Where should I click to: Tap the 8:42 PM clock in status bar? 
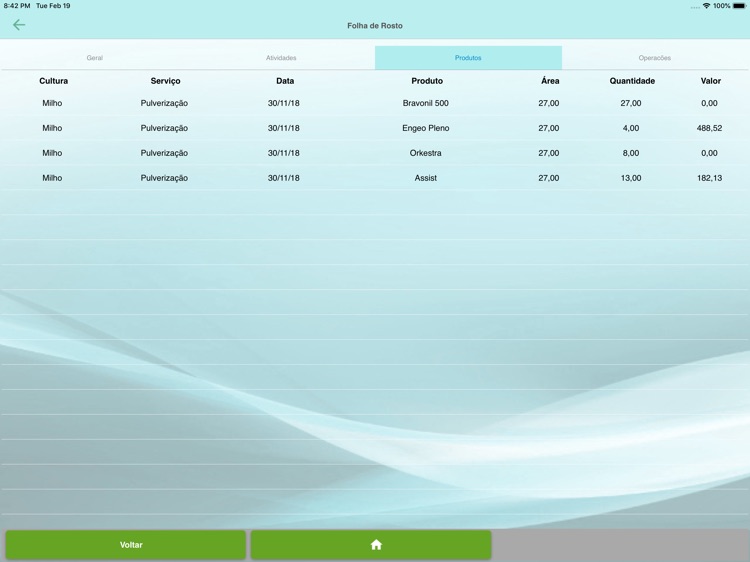17,6
